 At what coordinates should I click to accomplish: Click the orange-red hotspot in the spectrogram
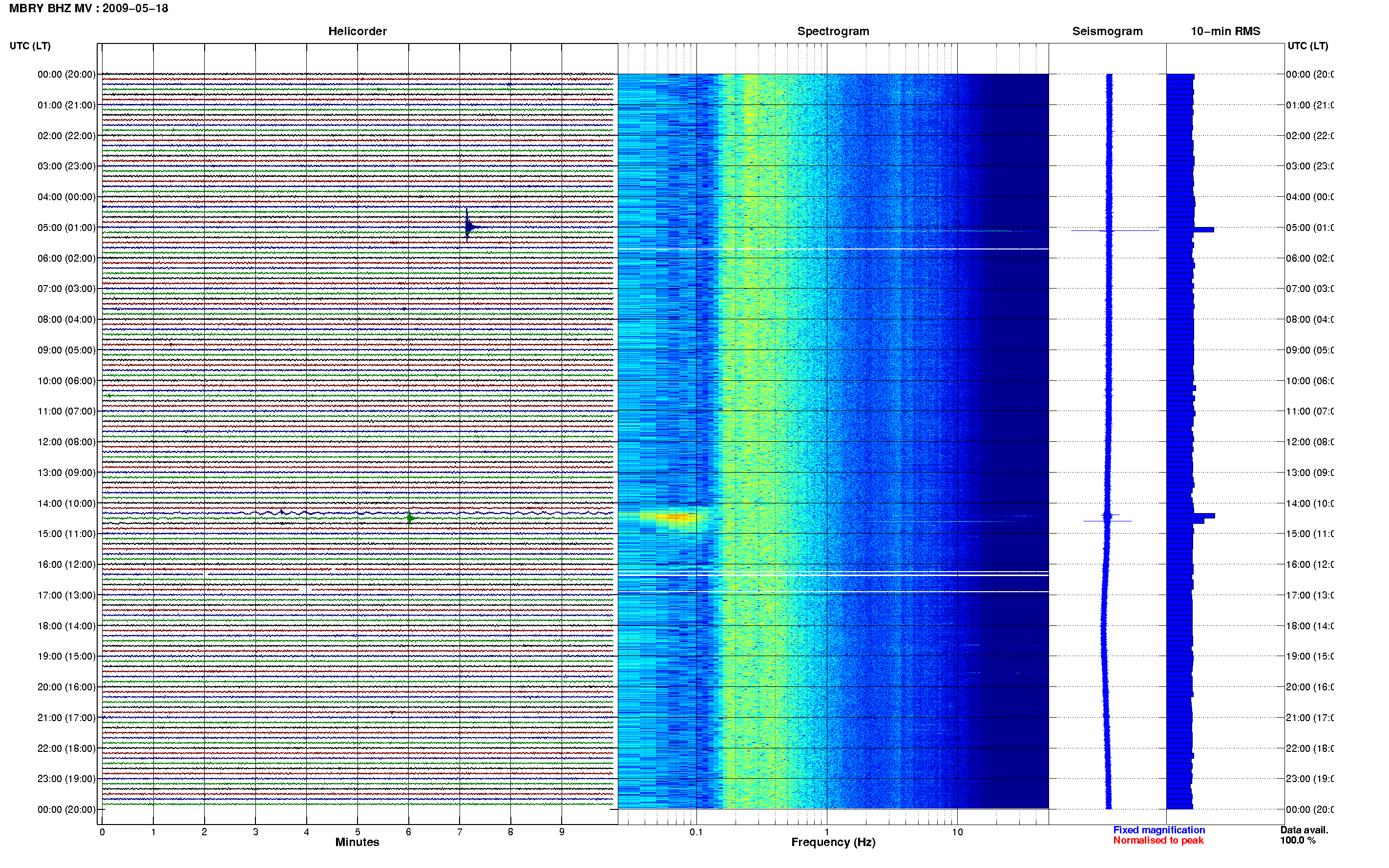coord(677,517)
